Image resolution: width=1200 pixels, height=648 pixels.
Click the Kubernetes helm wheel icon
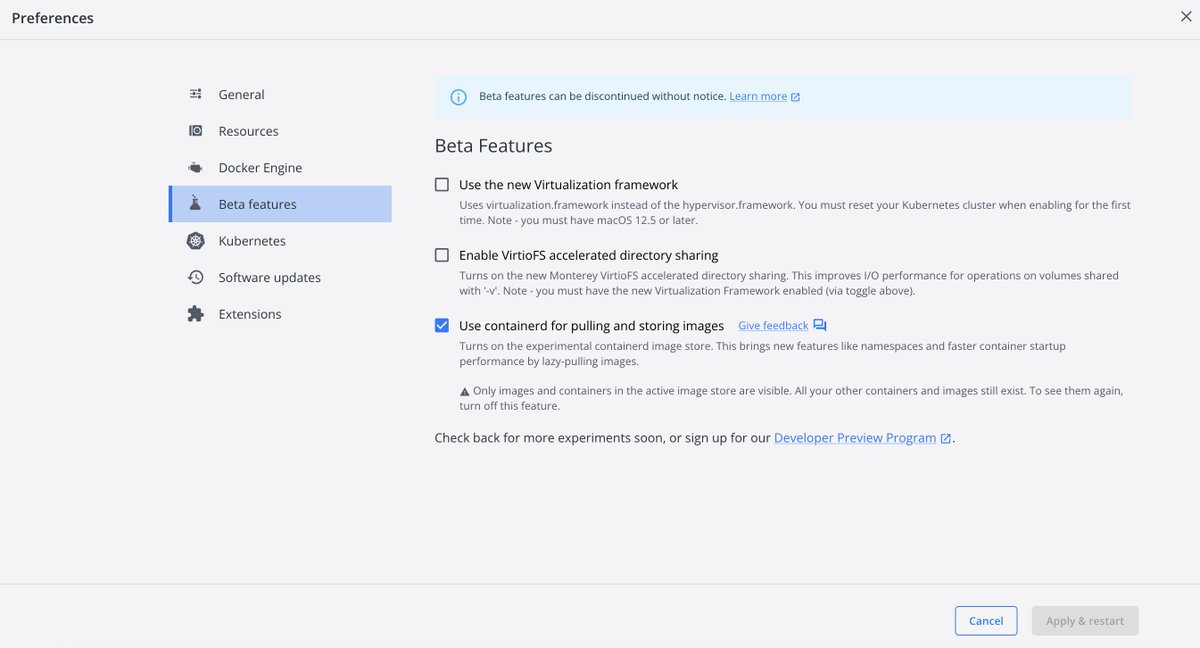pyautogui.click(x=196, y=241)
